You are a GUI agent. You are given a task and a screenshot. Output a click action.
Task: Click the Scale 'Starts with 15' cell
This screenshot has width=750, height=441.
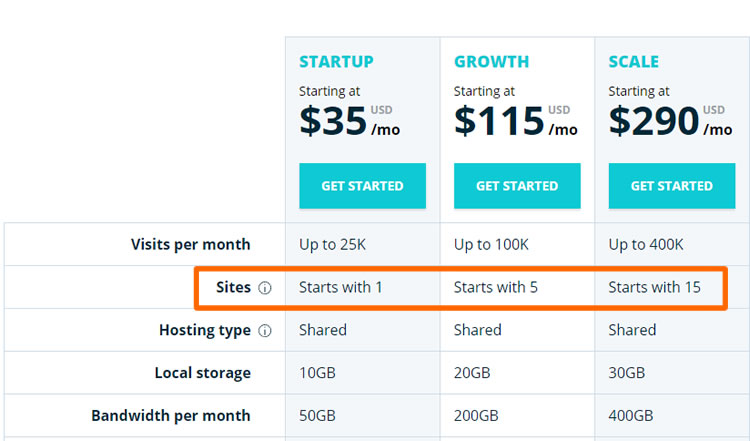(654, 287)
